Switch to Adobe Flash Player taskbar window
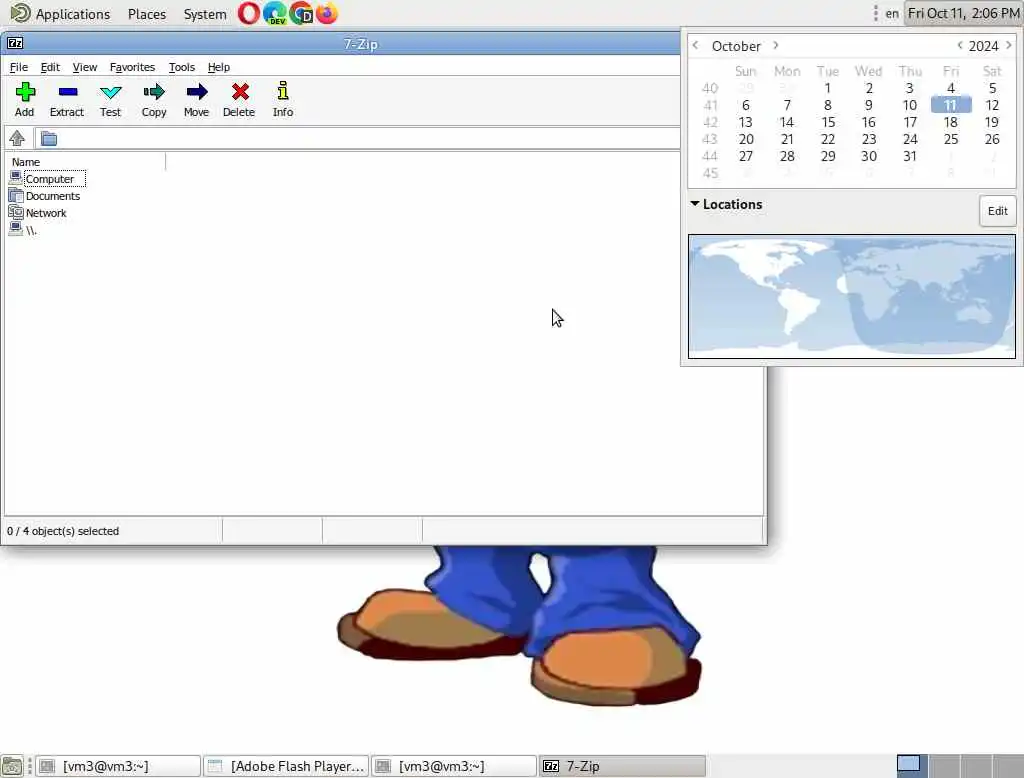This screenshot has height=778, width=1024. coord(286,766)
